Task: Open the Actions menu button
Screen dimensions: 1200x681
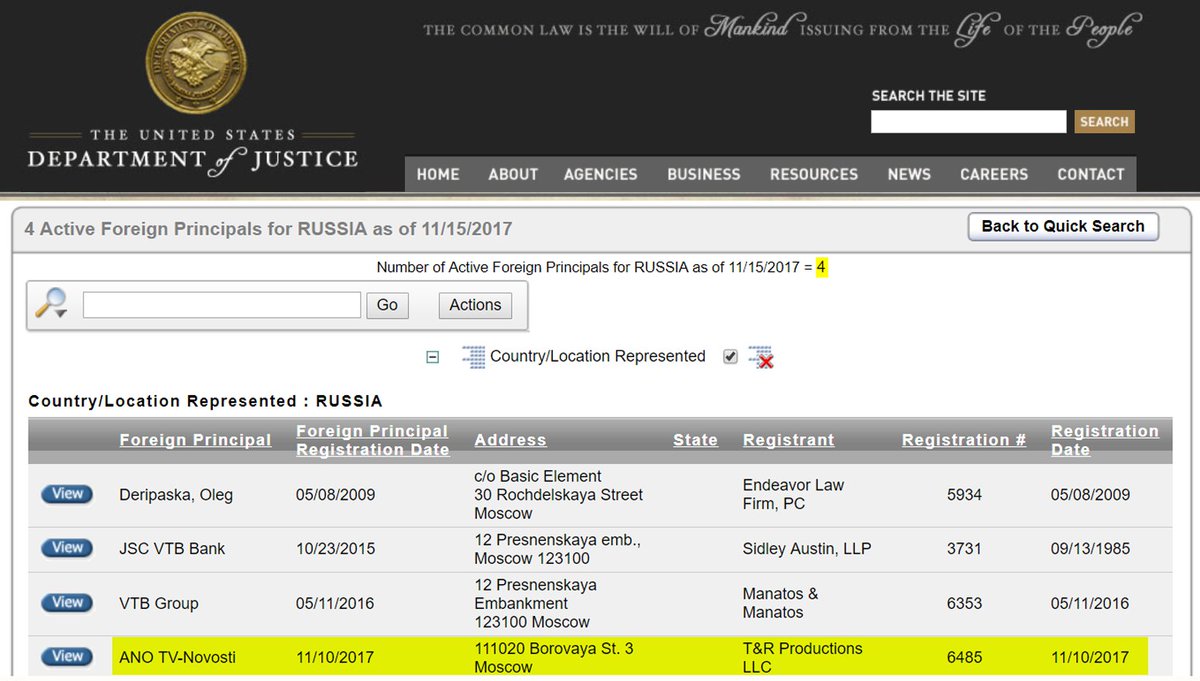Action: tap(475, 305)
